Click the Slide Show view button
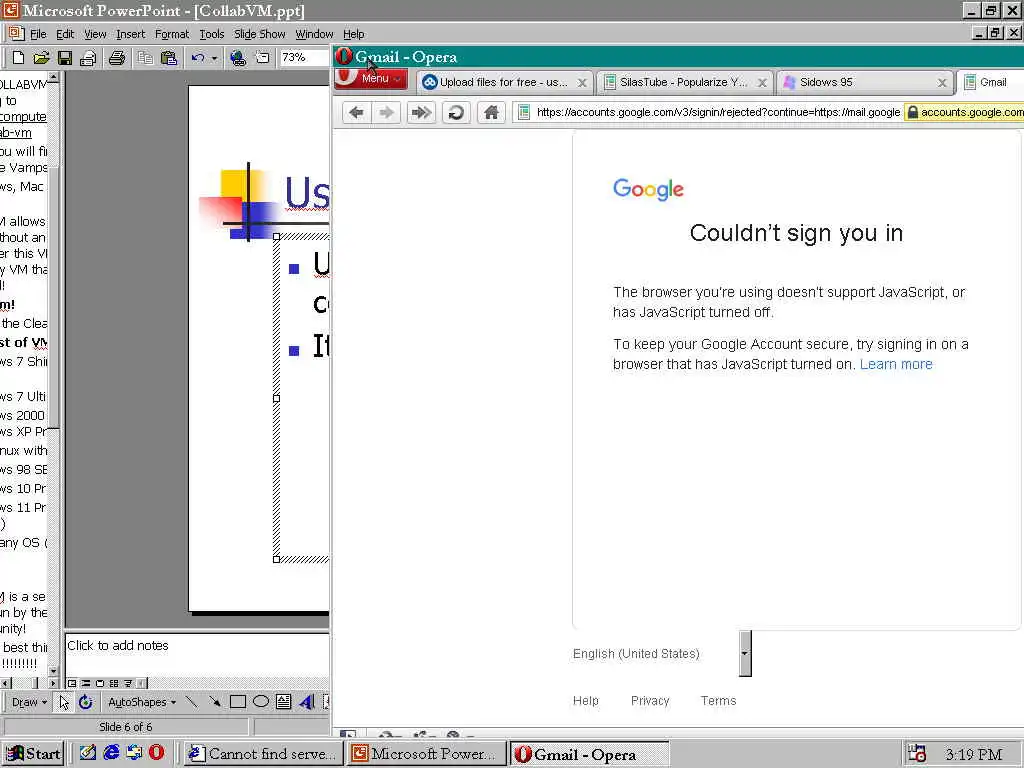The height and width of the screenshot is (768, 1024). (x=128, y=683)
